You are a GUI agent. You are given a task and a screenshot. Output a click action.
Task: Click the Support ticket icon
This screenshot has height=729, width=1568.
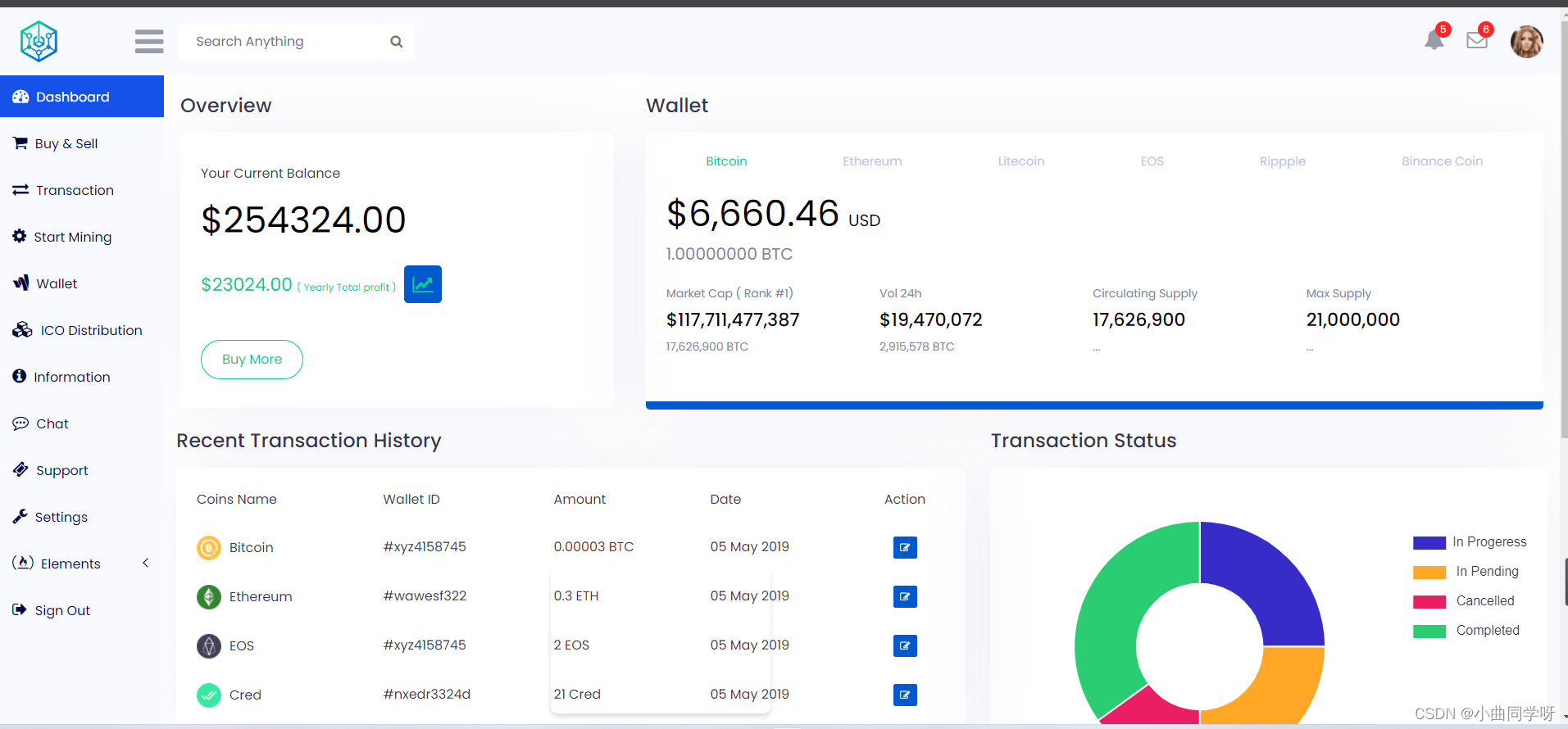click(x=20, y=469)
